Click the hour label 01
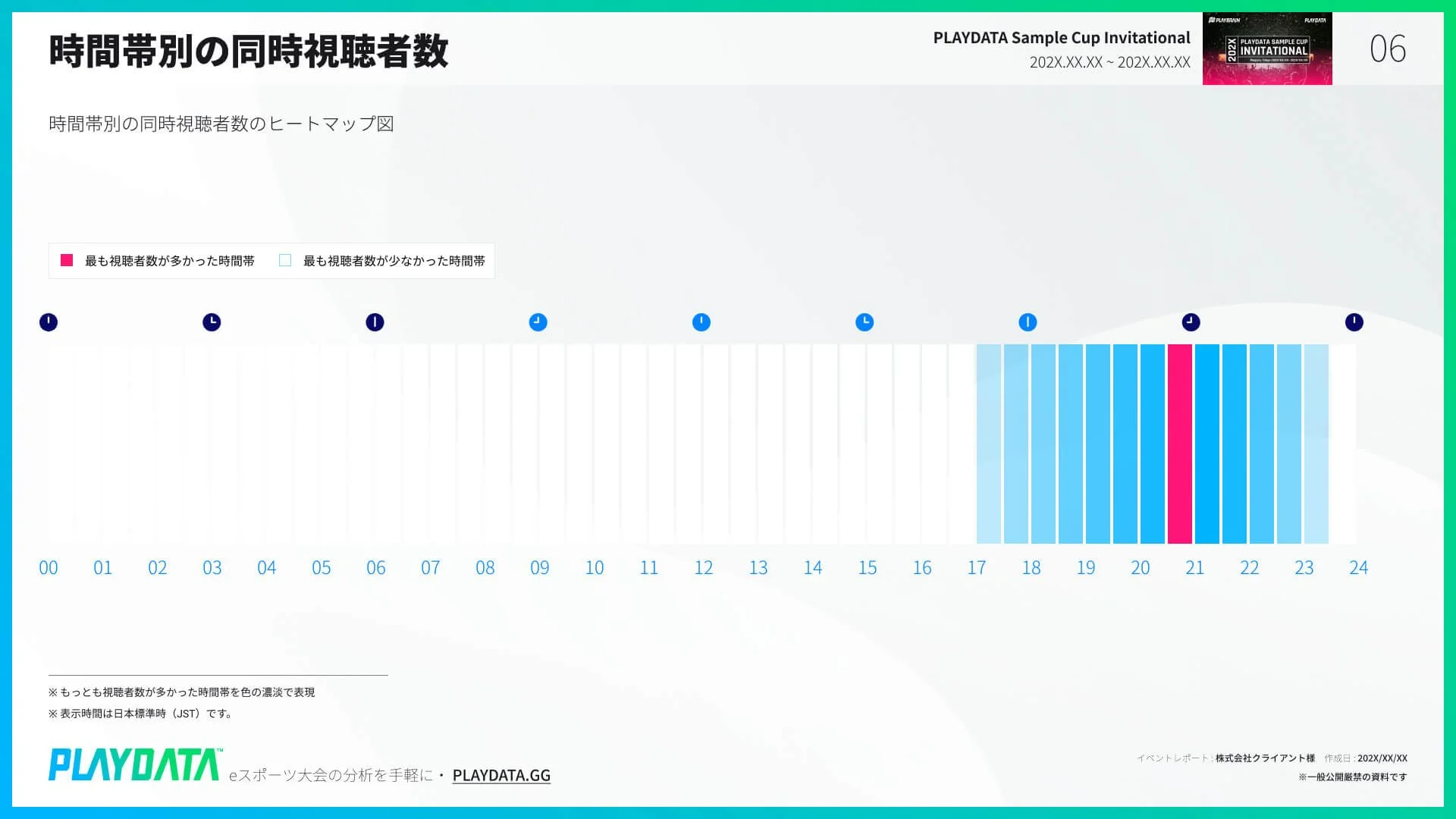Viewport: 1456px width, 819px height. pos(103,568)
